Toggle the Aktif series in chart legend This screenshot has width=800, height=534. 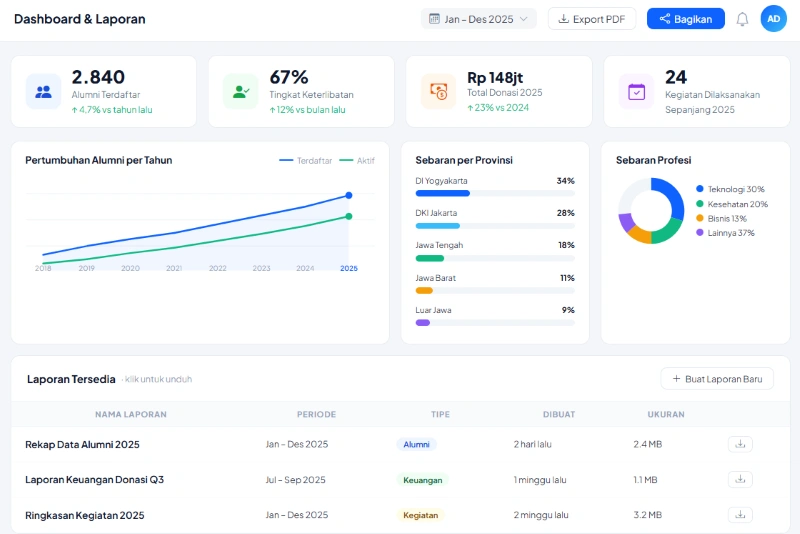[358, 160]
